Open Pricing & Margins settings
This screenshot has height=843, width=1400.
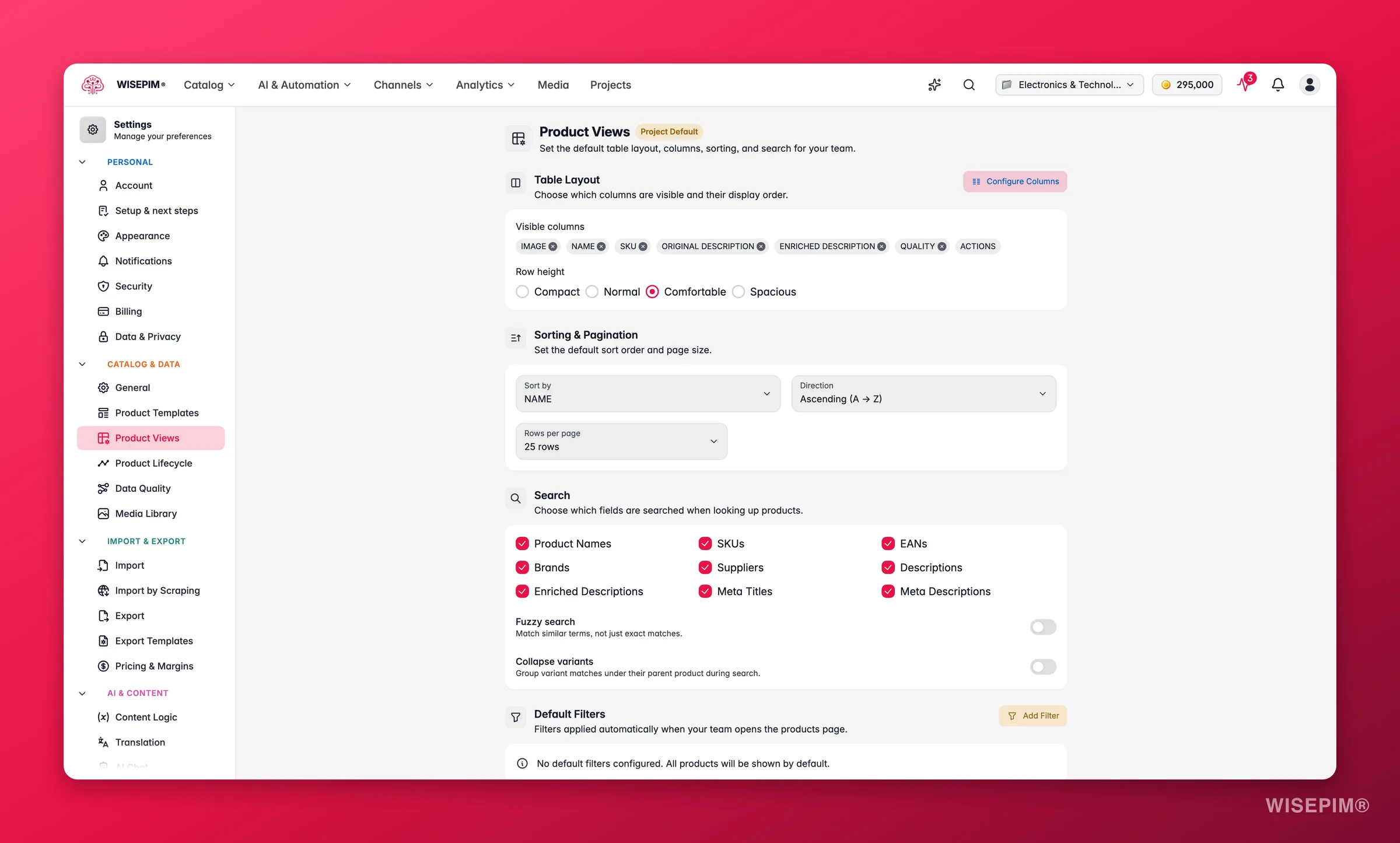150,666
